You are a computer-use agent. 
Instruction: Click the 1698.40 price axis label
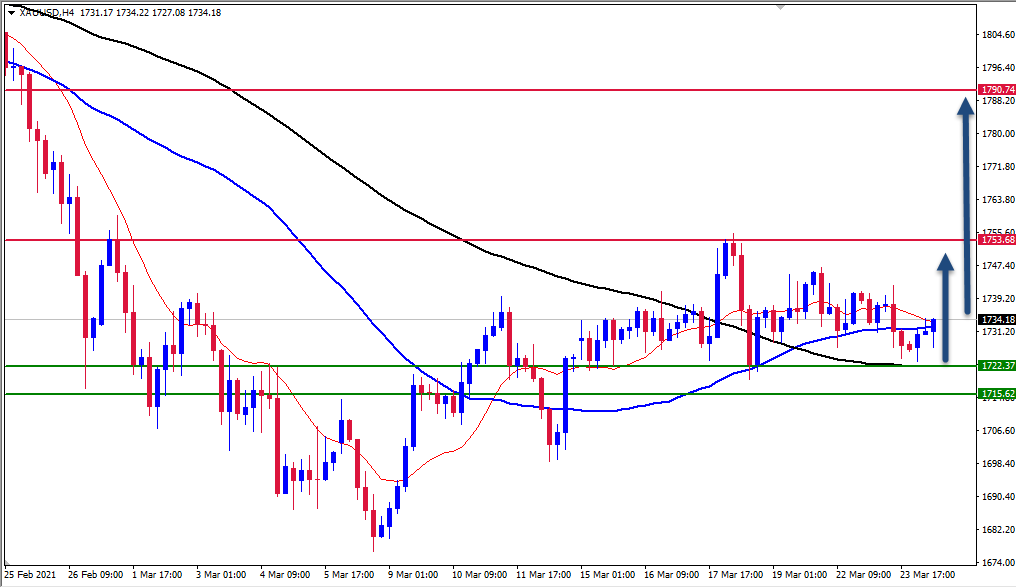tap(999, 464)
